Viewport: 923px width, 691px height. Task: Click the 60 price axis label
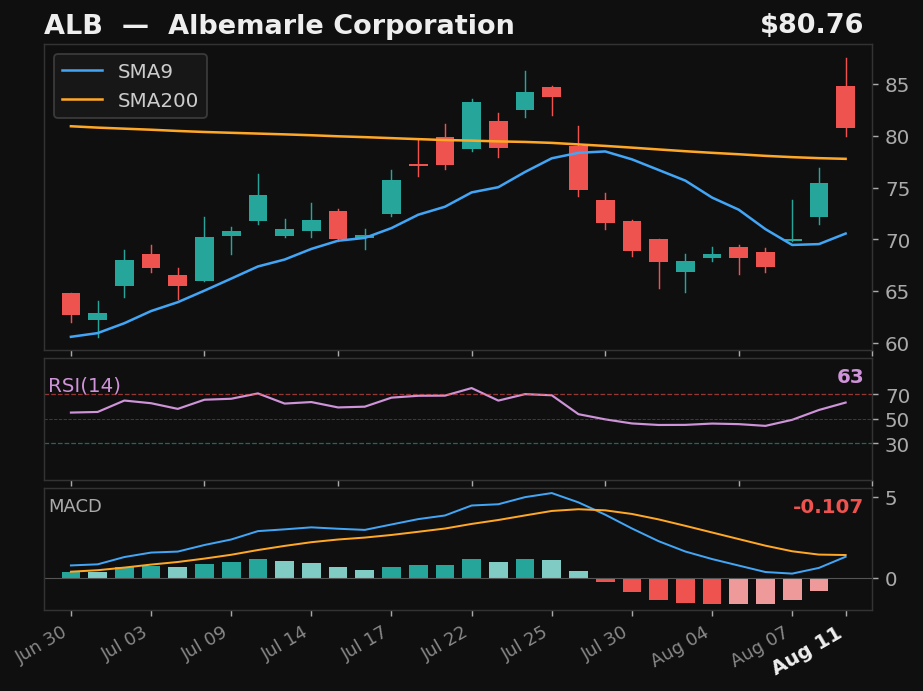(897, 344)
